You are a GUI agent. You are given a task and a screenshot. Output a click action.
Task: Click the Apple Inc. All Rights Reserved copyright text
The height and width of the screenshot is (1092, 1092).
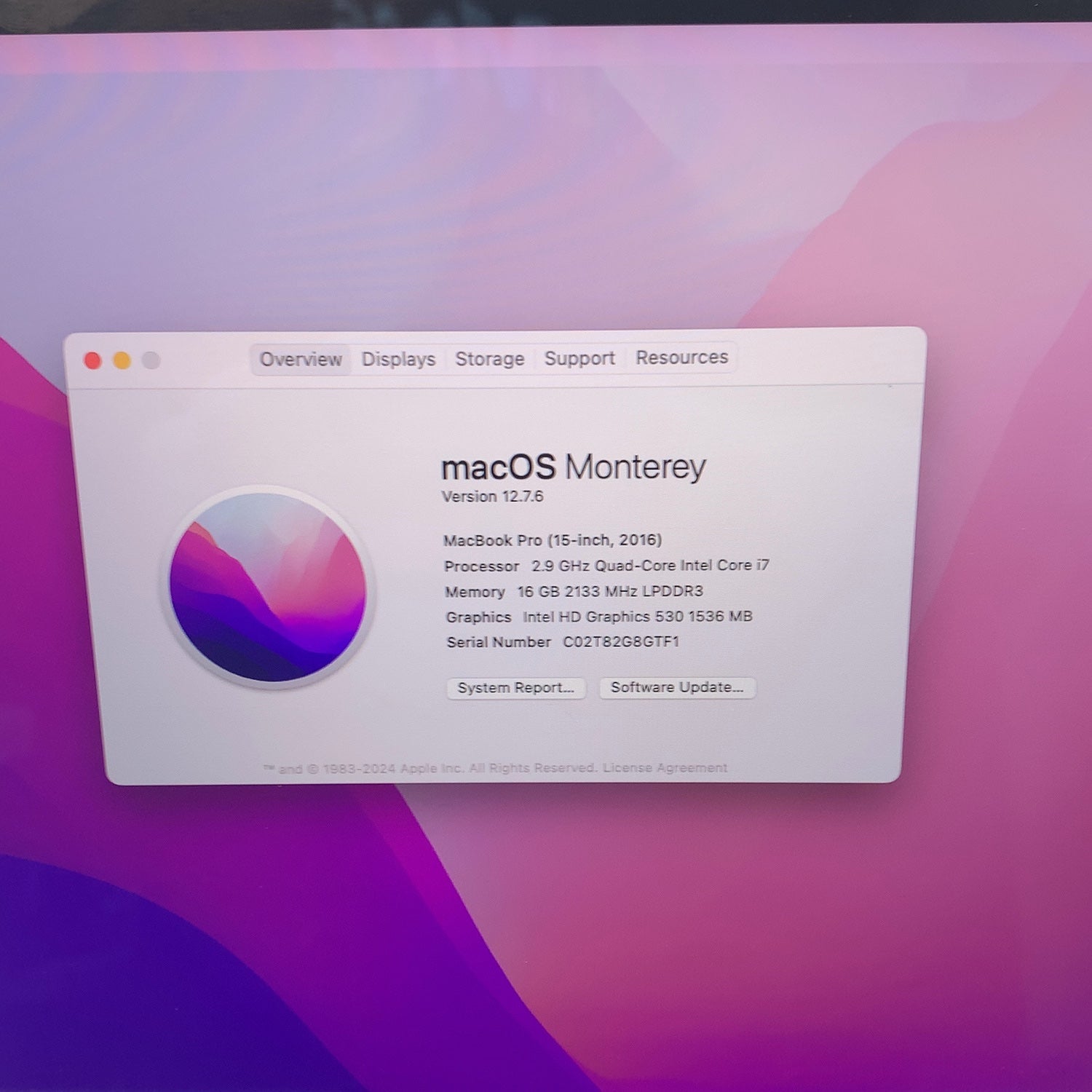pos(430,769)
